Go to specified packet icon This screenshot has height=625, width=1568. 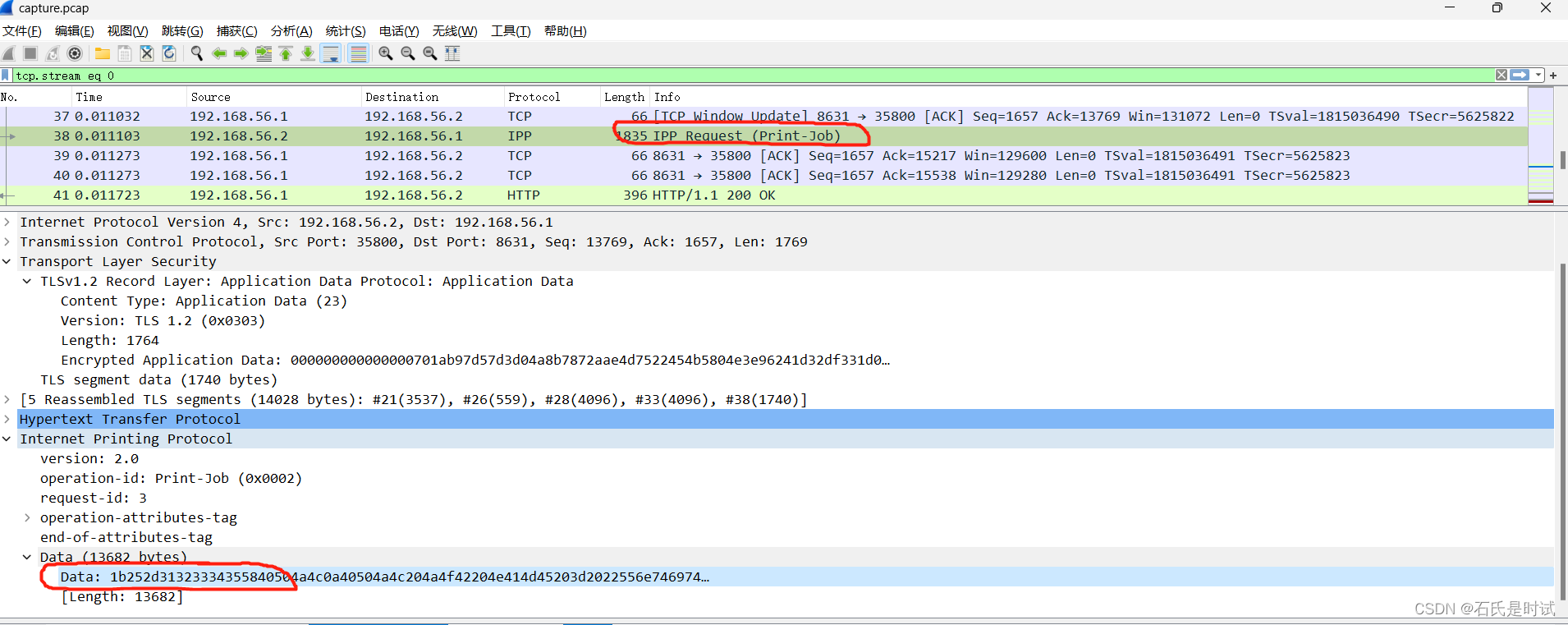(264, 53)
